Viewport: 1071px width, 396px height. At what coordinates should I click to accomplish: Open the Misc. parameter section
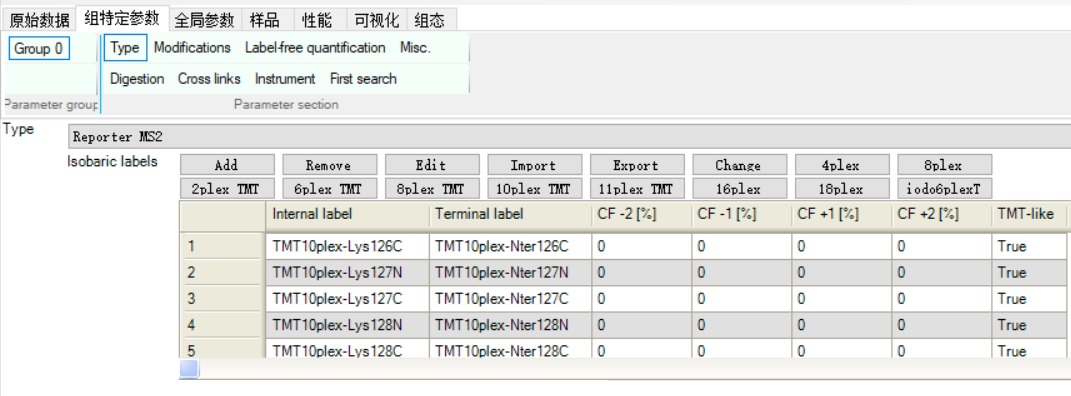pyautogui.click(x=415, y=48)
